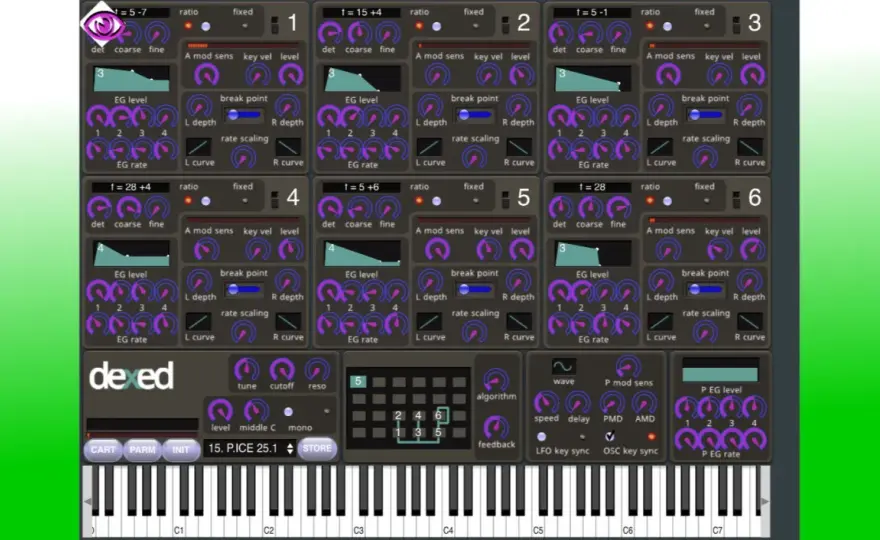Toggle the mono mode switch
This screenshot has width=880, height=540.
[x=288, y=411]
